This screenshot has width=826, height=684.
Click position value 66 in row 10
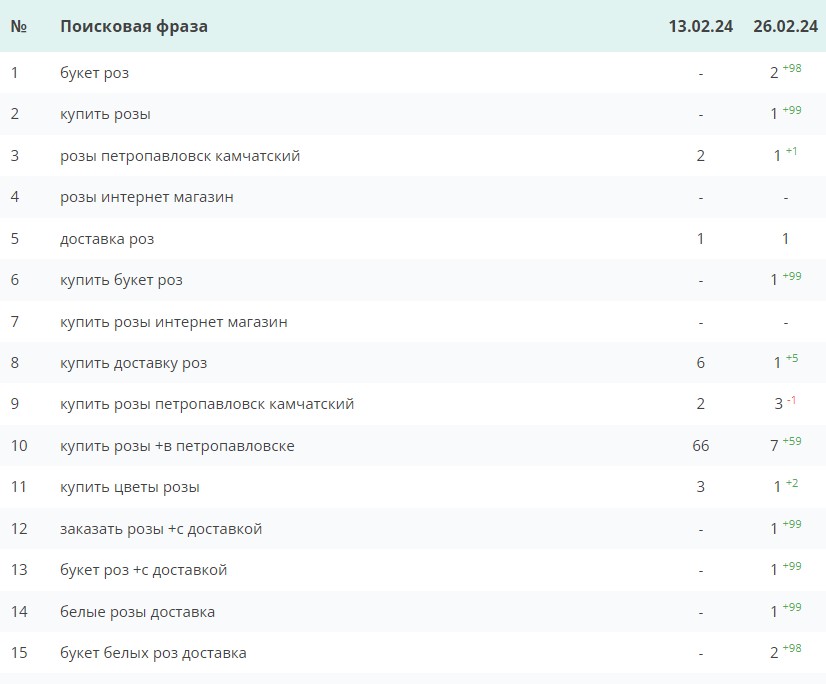[700, 446]
